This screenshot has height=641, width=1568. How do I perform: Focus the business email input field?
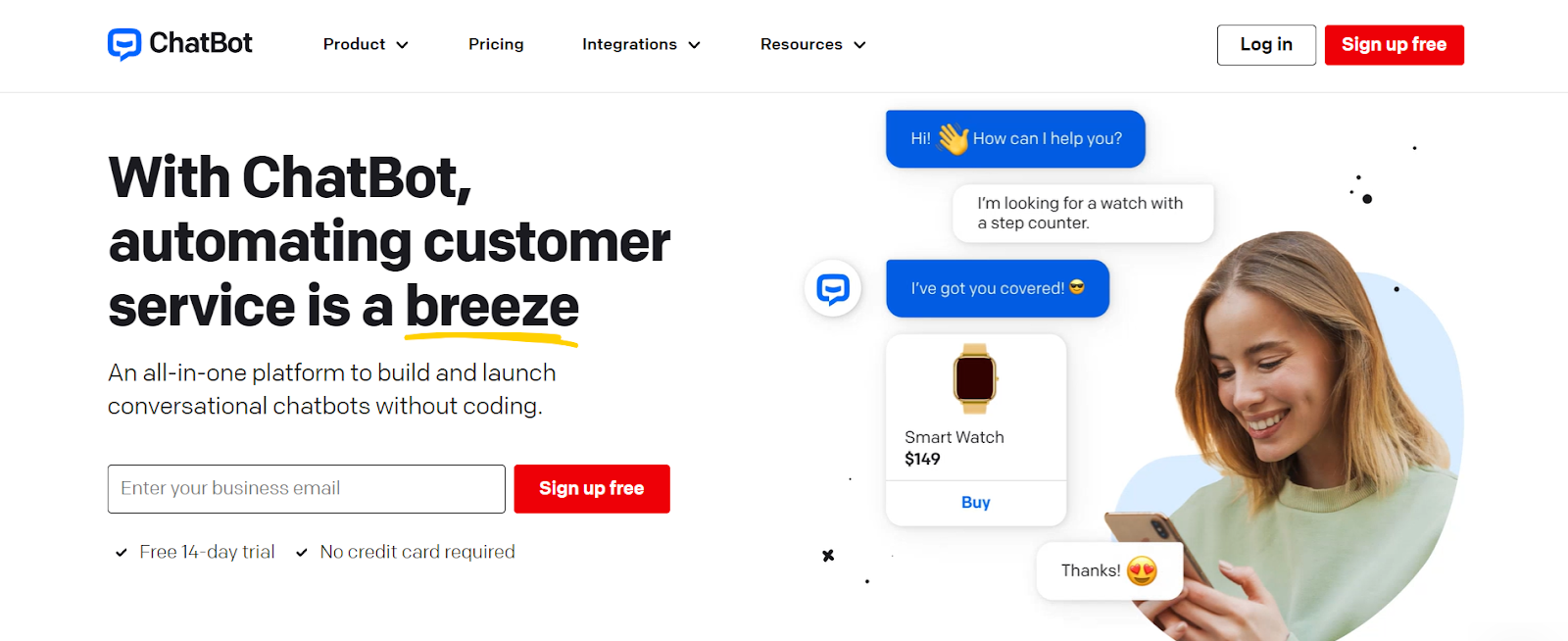tap(307, 489)
